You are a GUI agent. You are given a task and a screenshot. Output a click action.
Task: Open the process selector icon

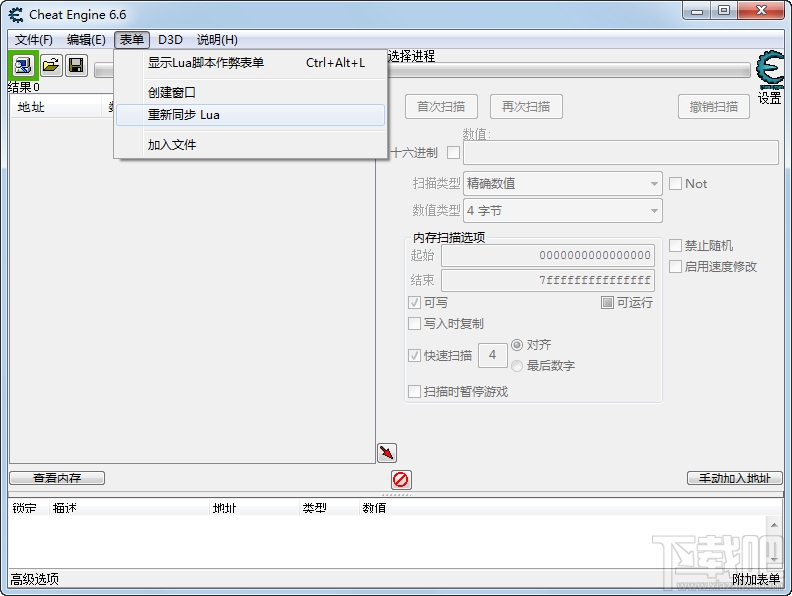23,65
